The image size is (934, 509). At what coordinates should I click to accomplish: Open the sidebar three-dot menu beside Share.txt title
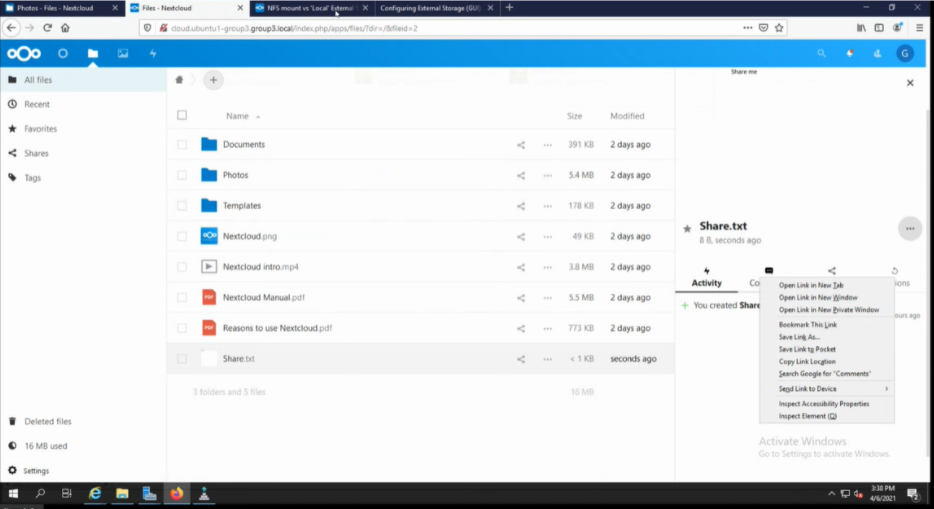[910, 229]
